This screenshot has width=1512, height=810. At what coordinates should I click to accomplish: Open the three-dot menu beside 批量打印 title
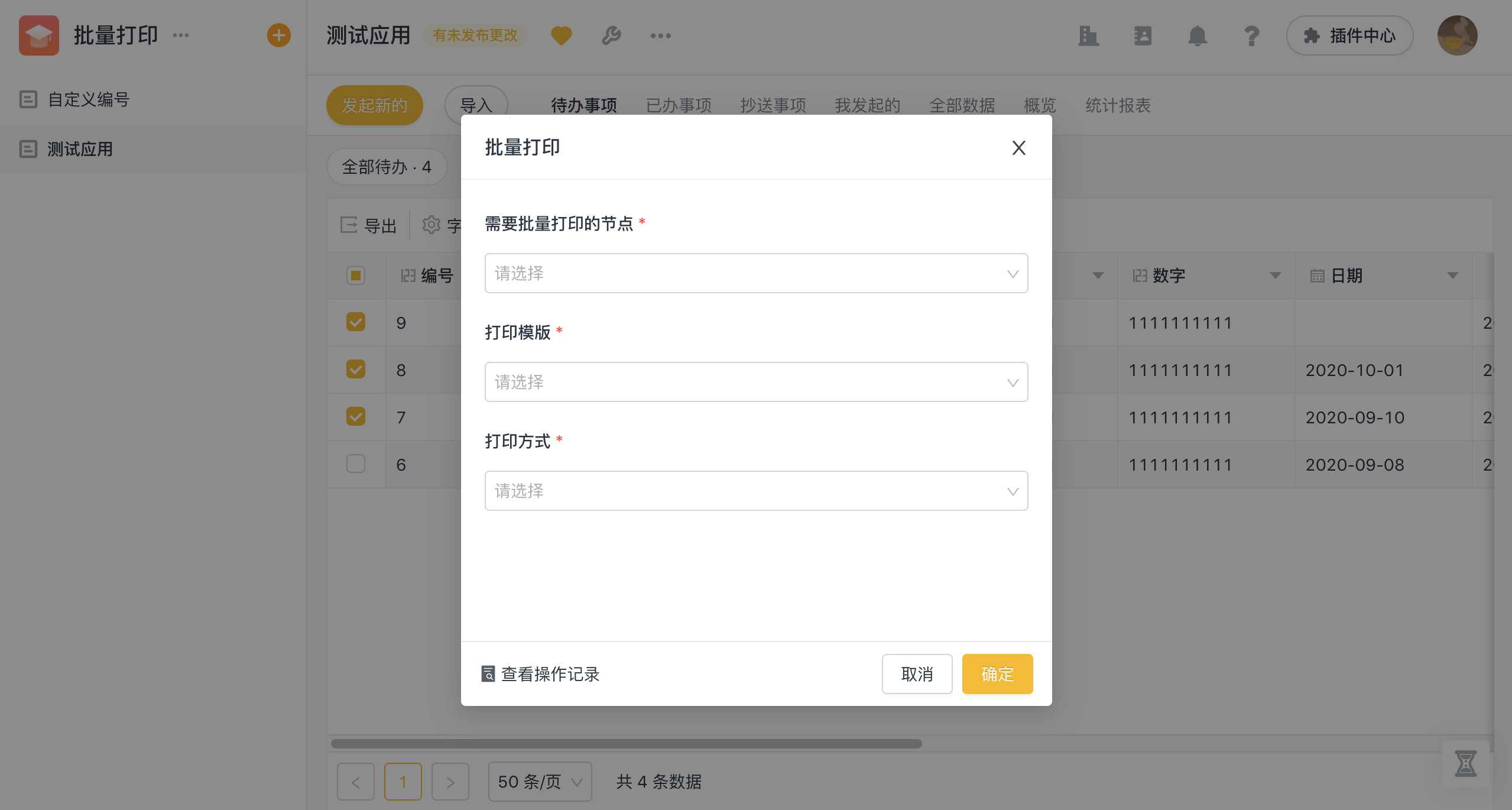(181, 35)
